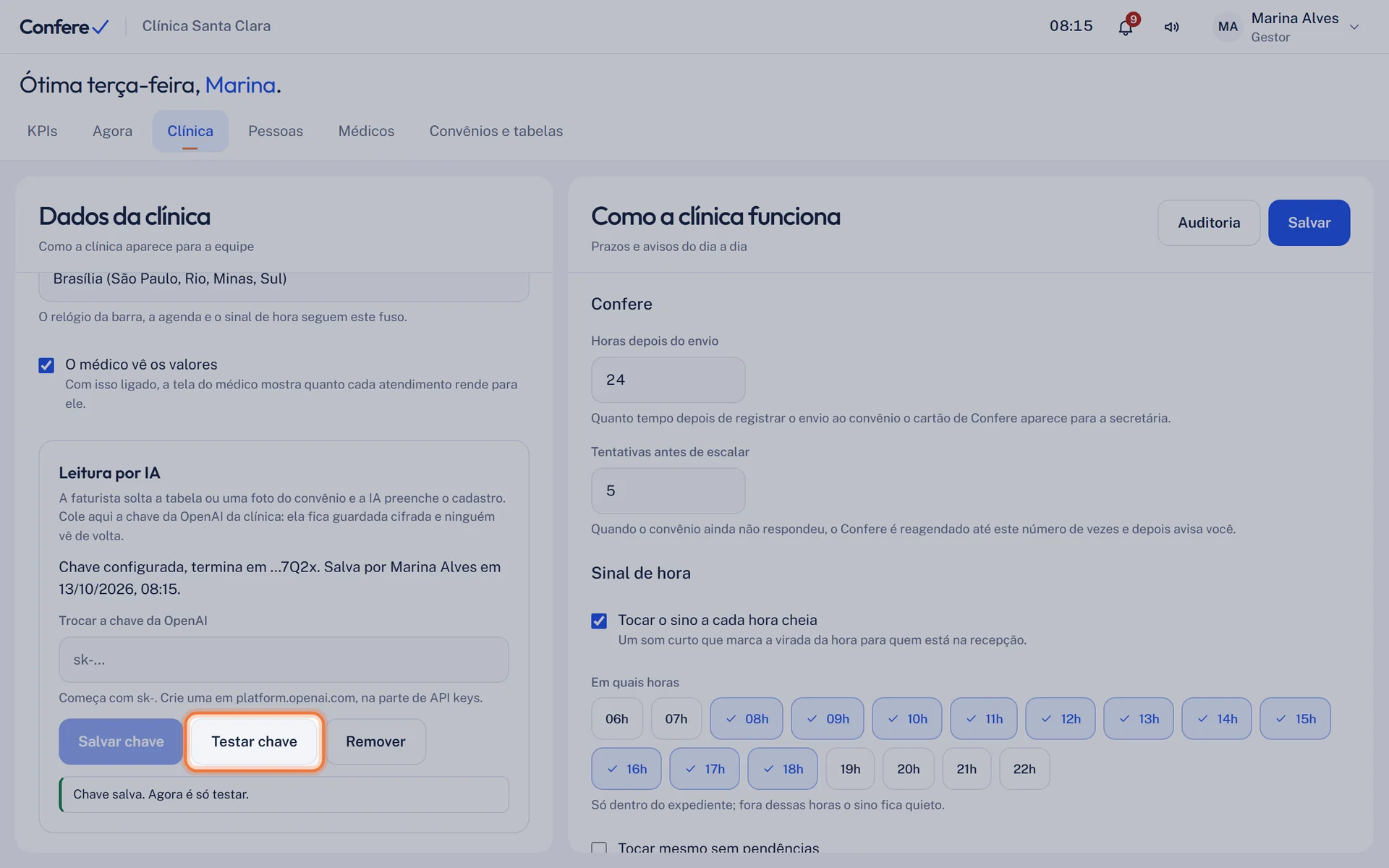Switch to the Agora tab
Viewport: 1389px width, 868px height.
pos(112,131)
